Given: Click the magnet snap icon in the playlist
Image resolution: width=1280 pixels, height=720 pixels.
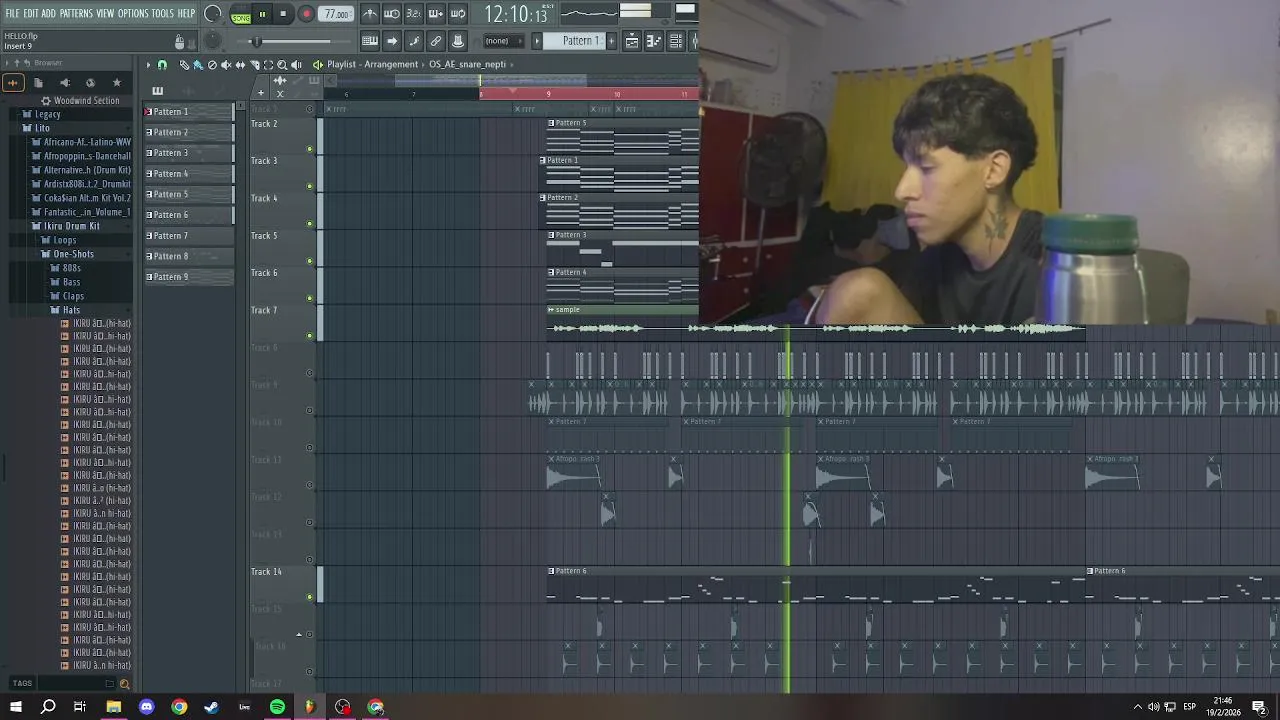Looking at the screenshot, I should pyautogui.click(x=162, y=64).
